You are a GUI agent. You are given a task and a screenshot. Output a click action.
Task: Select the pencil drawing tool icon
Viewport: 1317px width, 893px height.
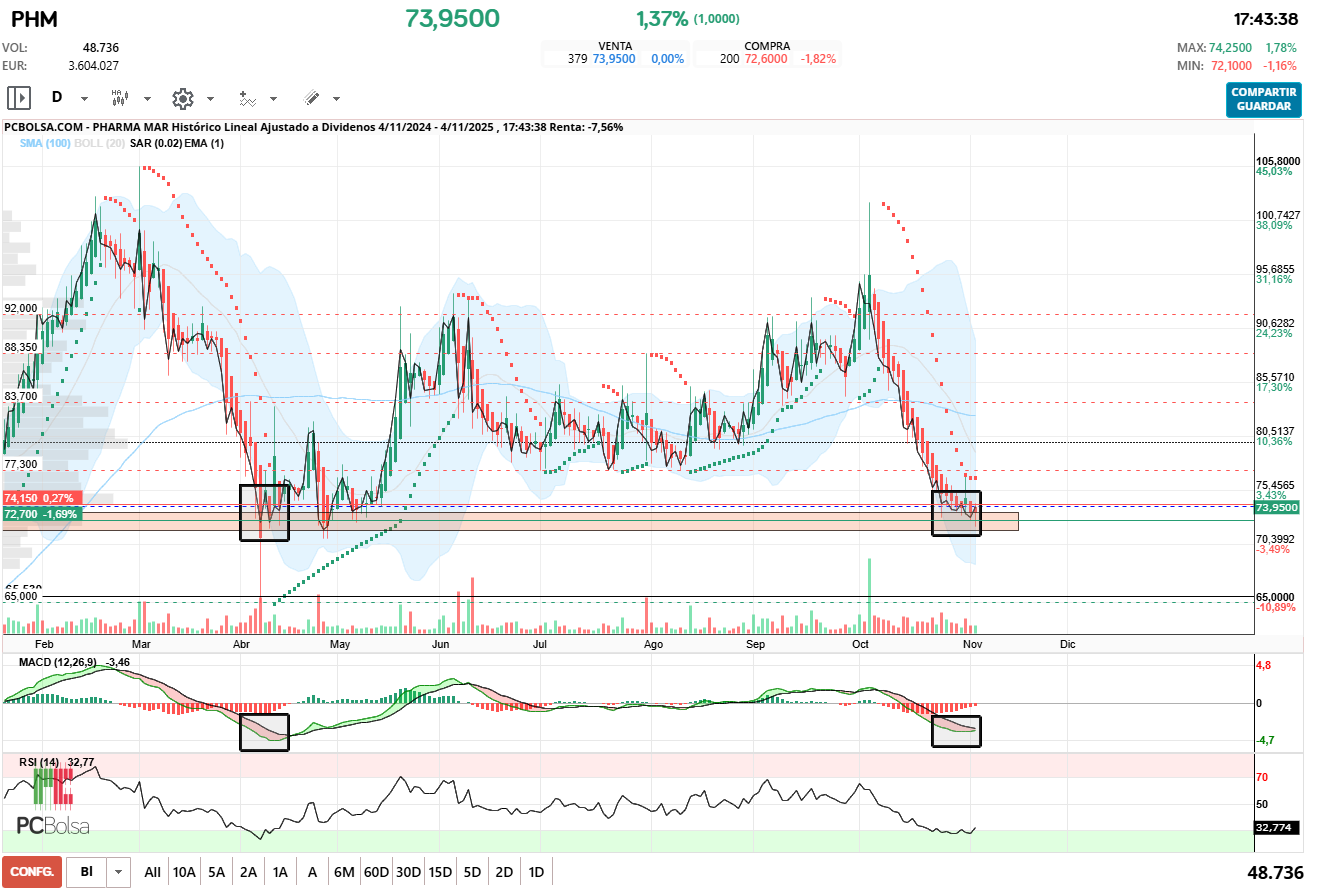[311, 98]
